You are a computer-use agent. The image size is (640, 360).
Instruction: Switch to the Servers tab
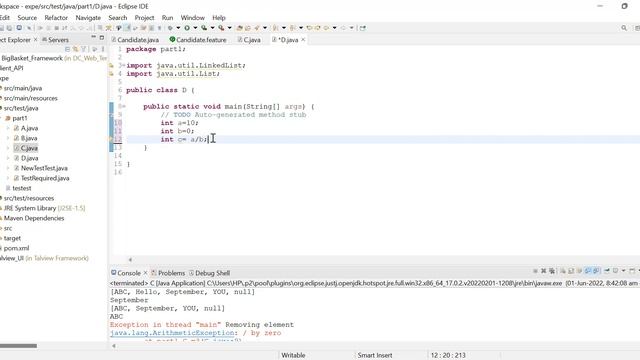pos(55,40)
